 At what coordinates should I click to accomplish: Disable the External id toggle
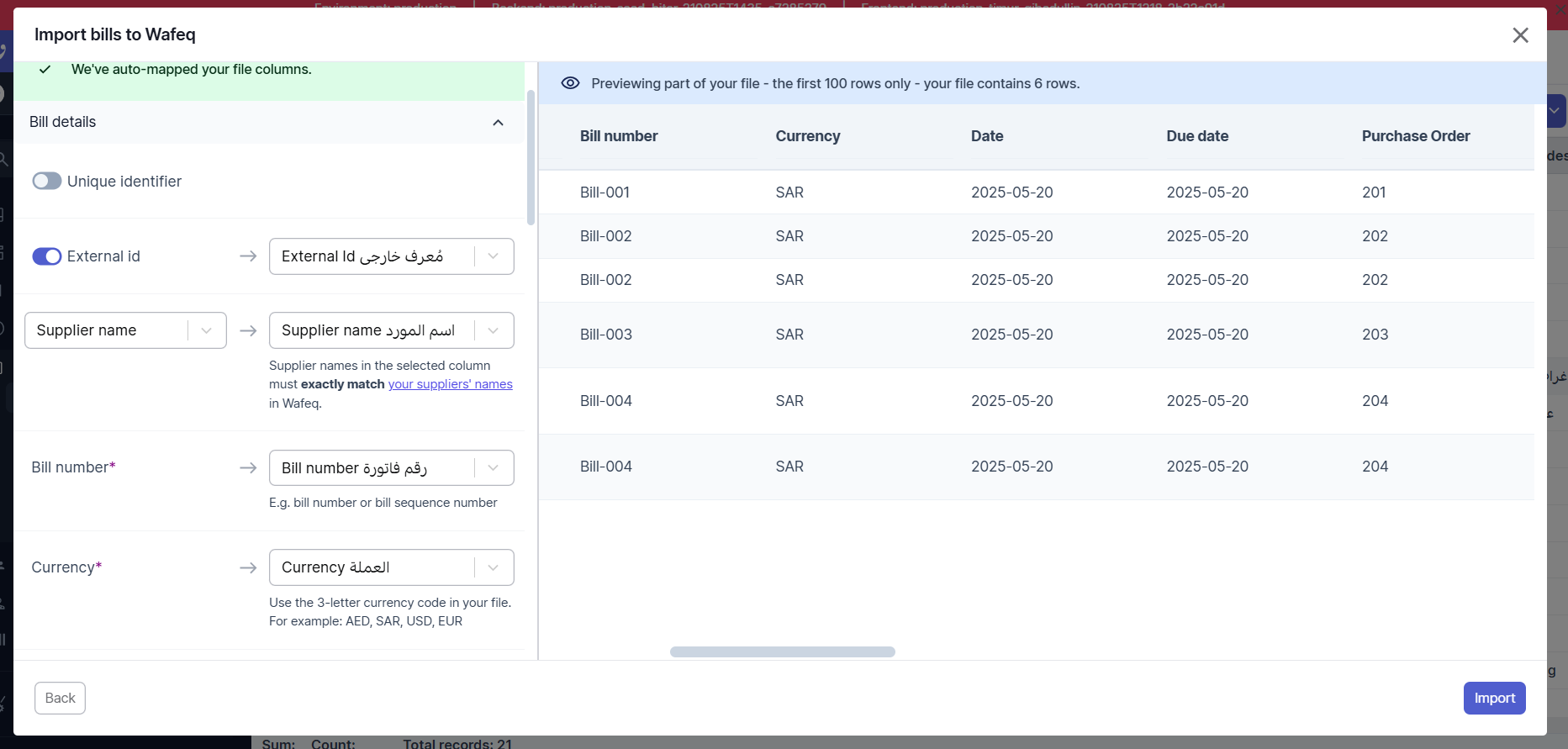point(47,256)
